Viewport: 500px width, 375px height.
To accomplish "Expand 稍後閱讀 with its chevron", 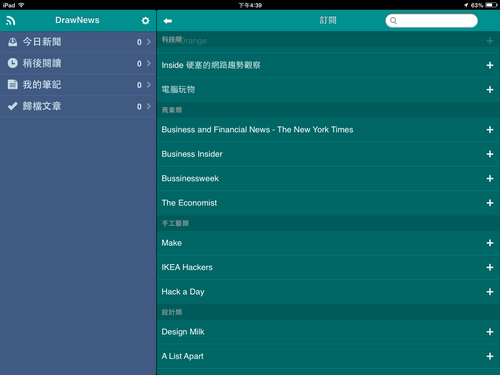I will click(x=149, y=63).
